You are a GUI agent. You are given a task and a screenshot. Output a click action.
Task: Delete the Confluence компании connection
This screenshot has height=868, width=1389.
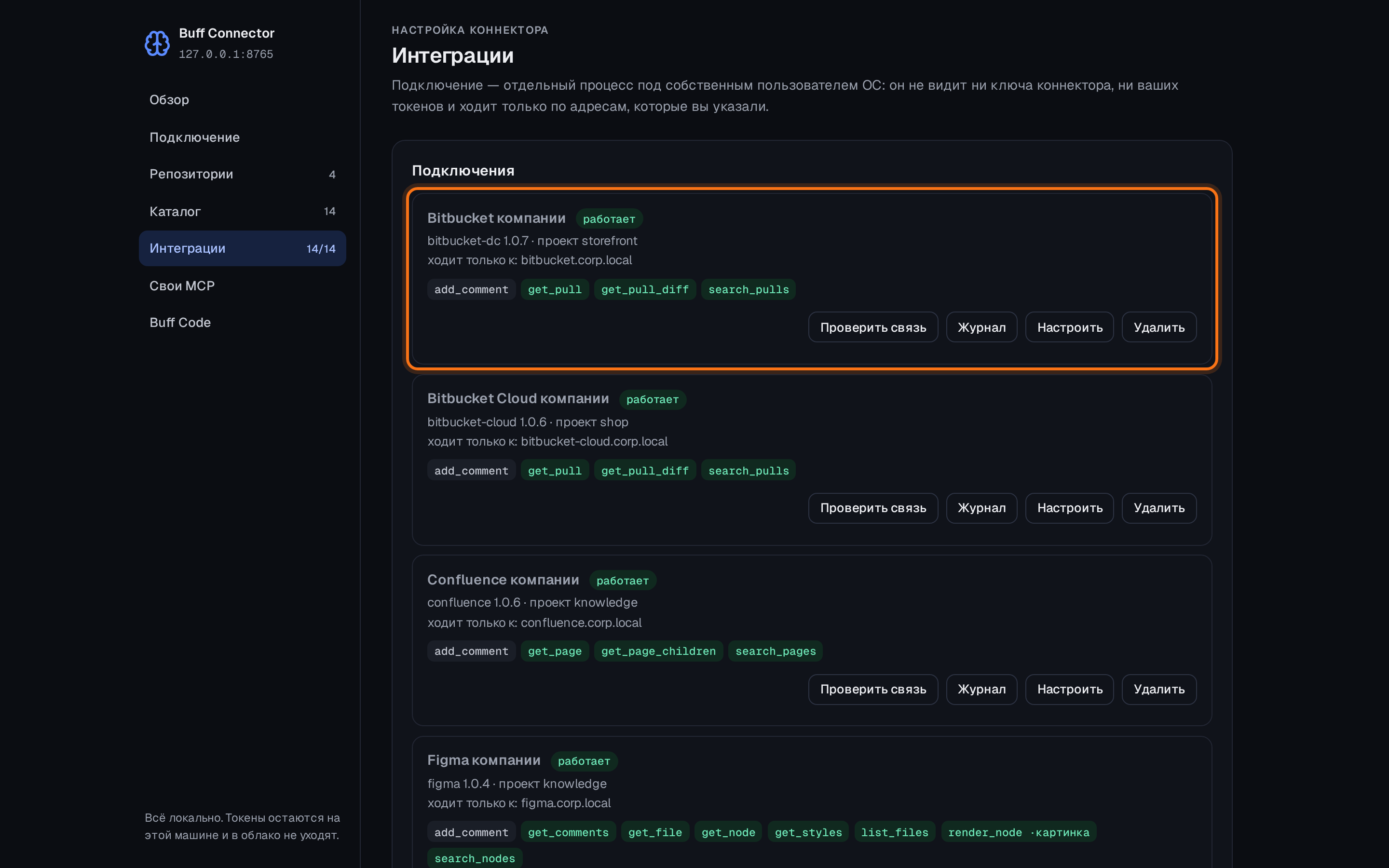1159,690
